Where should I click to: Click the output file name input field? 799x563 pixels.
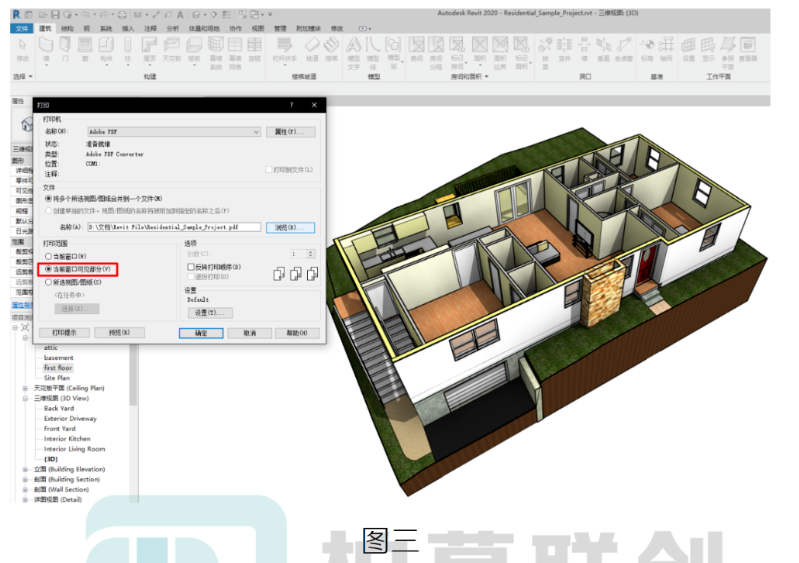click(x=174, y=227)
